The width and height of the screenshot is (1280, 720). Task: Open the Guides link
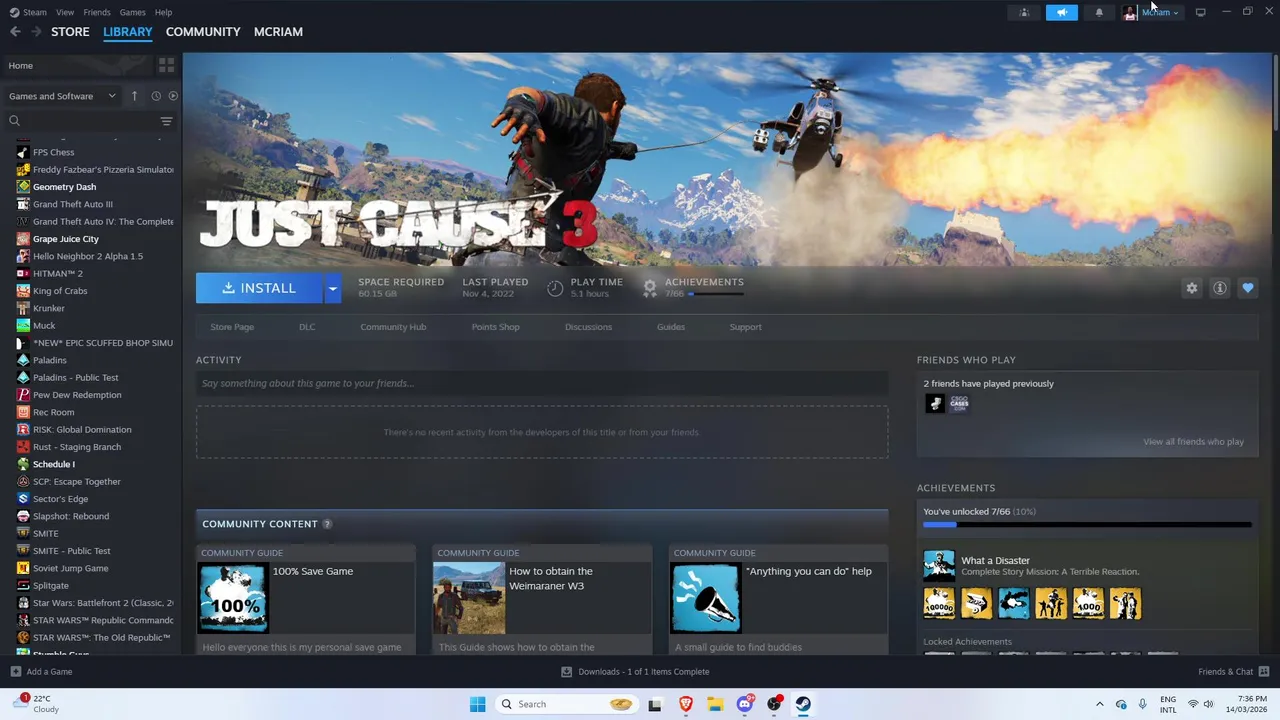[671, 327]
